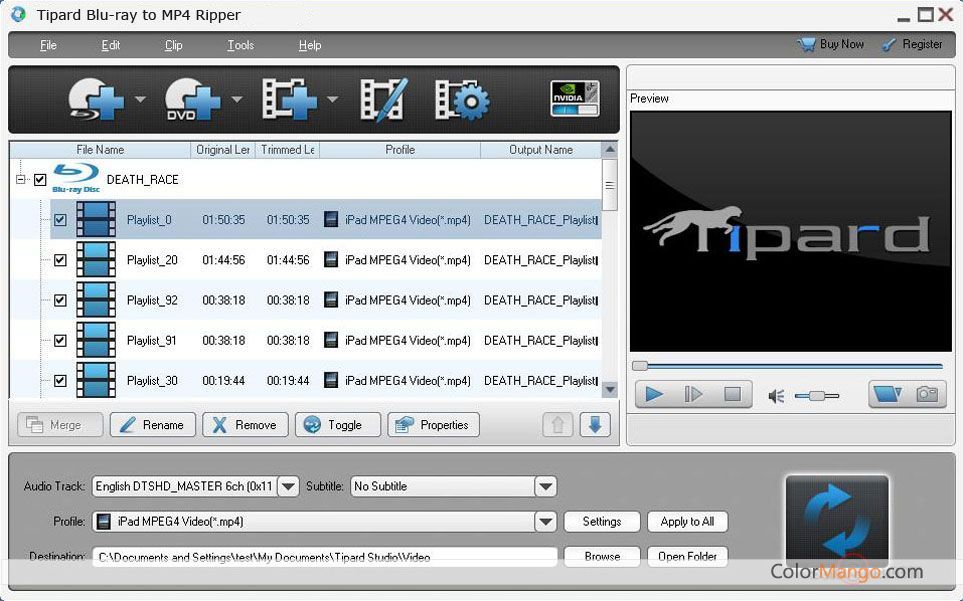Click the preview seek slider handle
Viewport: 963px width, 601px height.
click(x=640, y=366)
